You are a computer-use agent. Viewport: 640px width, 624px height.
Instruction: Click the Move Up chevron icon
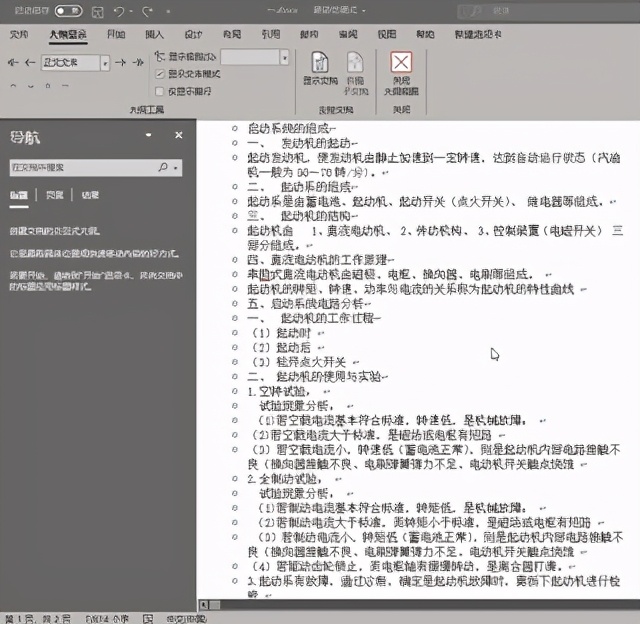pos(13,86)
